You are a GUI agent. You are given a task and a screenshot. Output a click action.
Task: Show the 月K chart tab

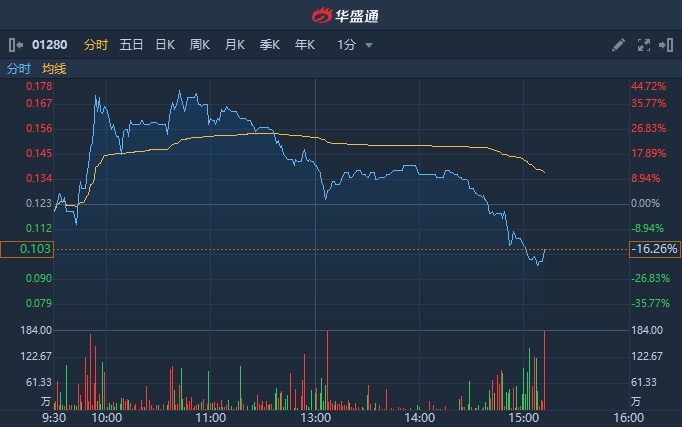click(235, 45)
